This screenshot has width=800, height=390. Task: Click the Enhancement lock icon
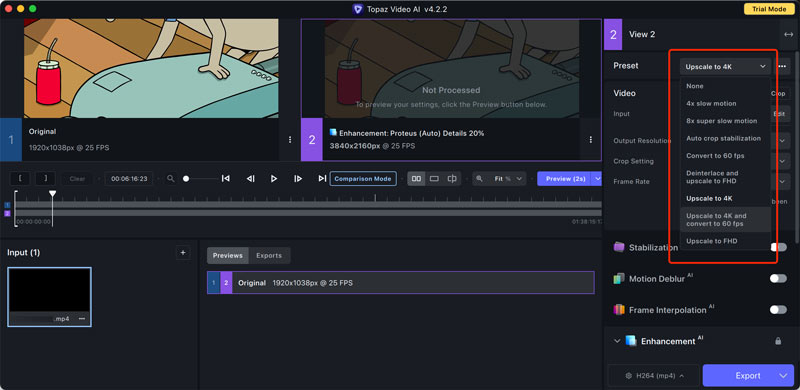[x=778, y=341]
